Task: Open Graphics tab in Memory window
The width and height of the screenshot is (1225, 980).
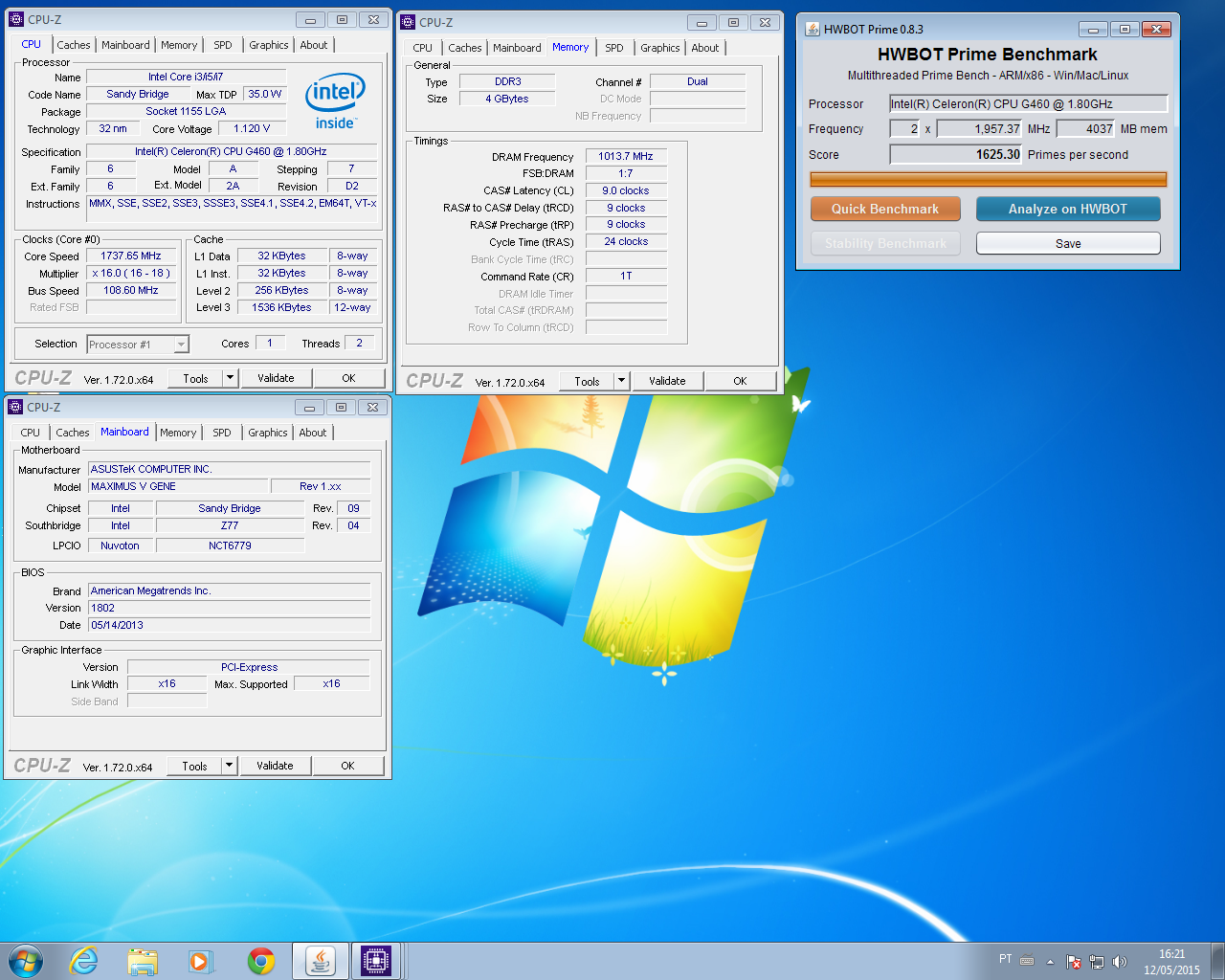Action: pos(660,48)
